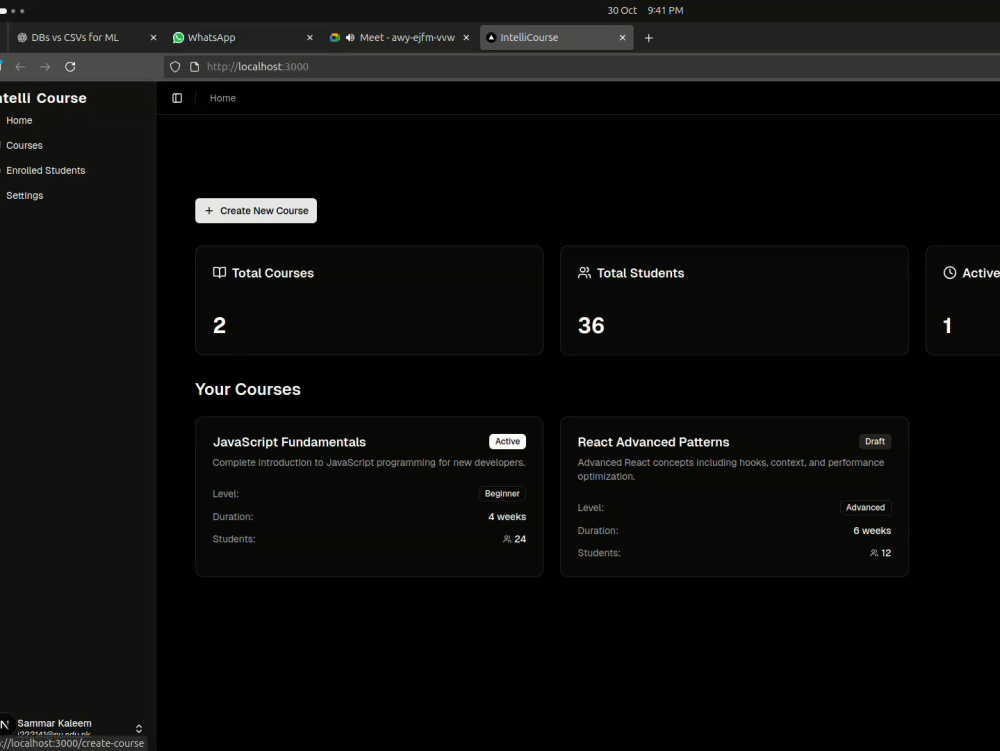Close the DBs vs CSVs for ML tab
Image resolution: width=1000 pixels, height=751 pixels.
click(153, 38)
